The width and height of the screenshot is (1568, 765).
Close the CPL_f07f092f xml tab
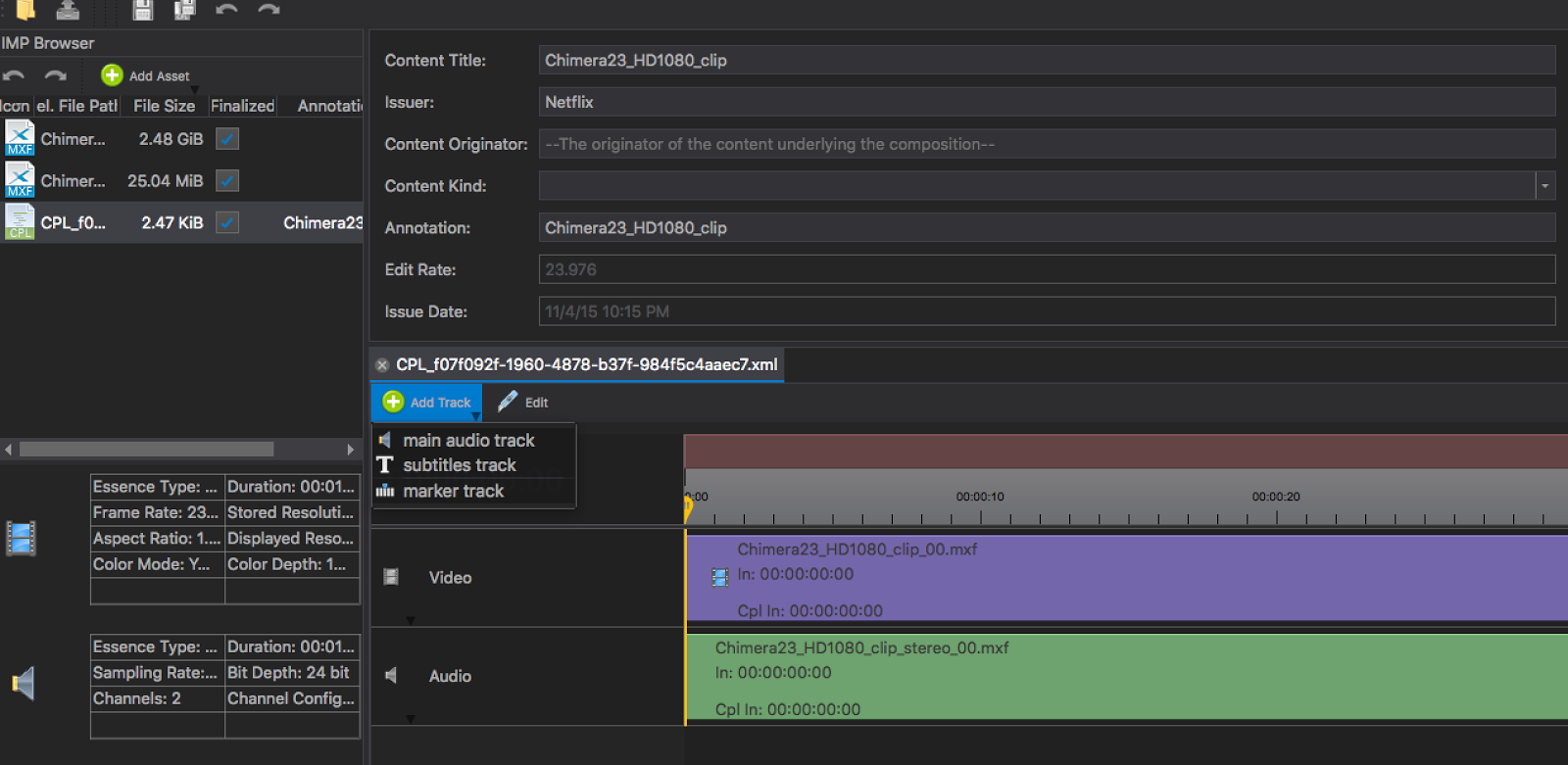tap(382, 365)
